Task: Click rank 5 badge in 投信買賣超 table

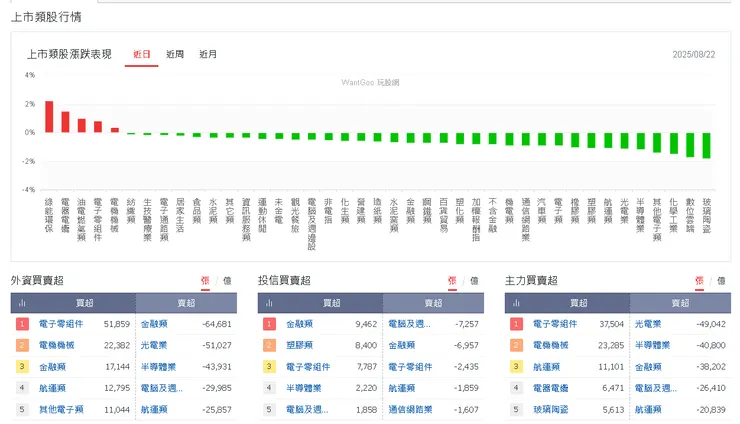Action: pyautogui.click(x=269, y=409)
